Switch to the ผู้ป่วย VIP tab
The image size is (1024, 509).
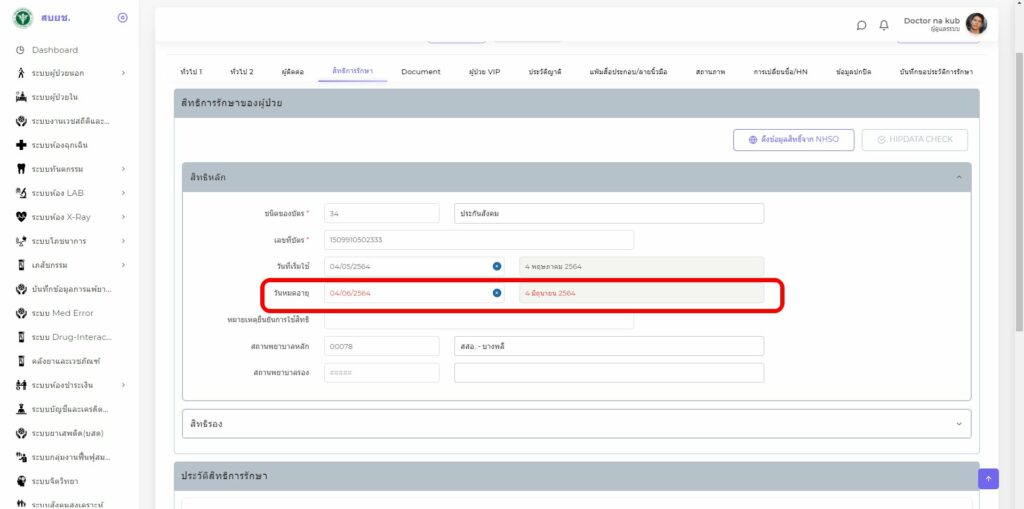[484, 72]
